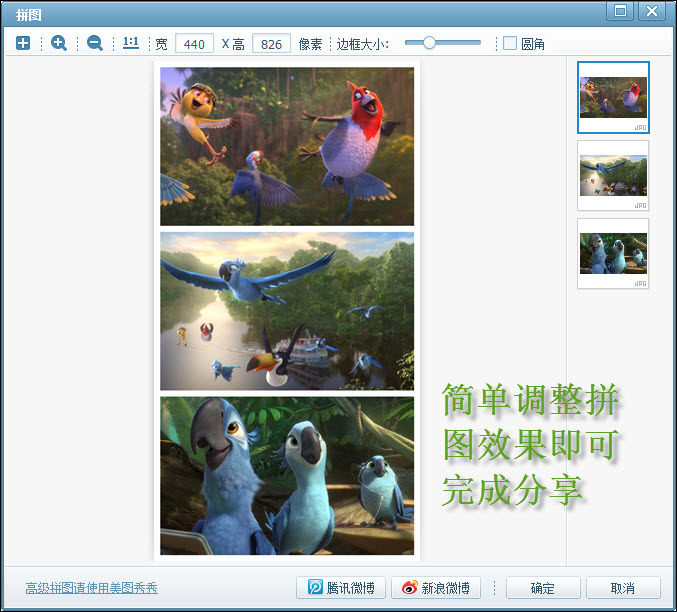Viewport: 677px width, 612px height.
Task: Reset view with the 1:1 icon
Action: coord(131,43)
